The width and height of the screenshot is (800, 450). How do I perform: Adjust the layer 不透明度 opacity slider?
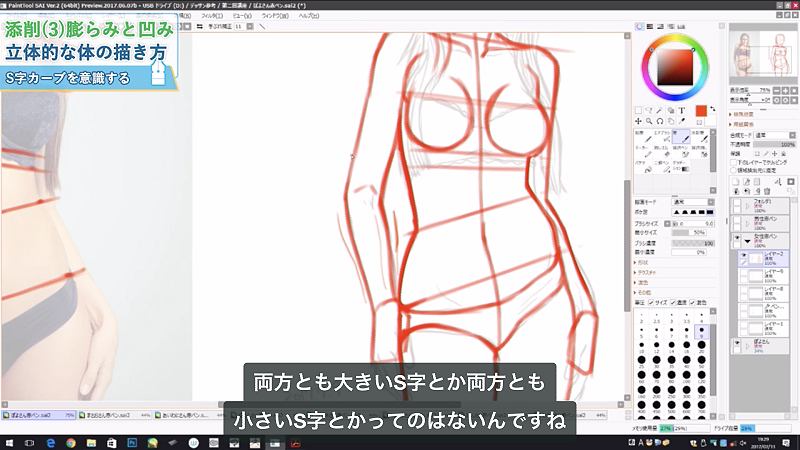774,144
